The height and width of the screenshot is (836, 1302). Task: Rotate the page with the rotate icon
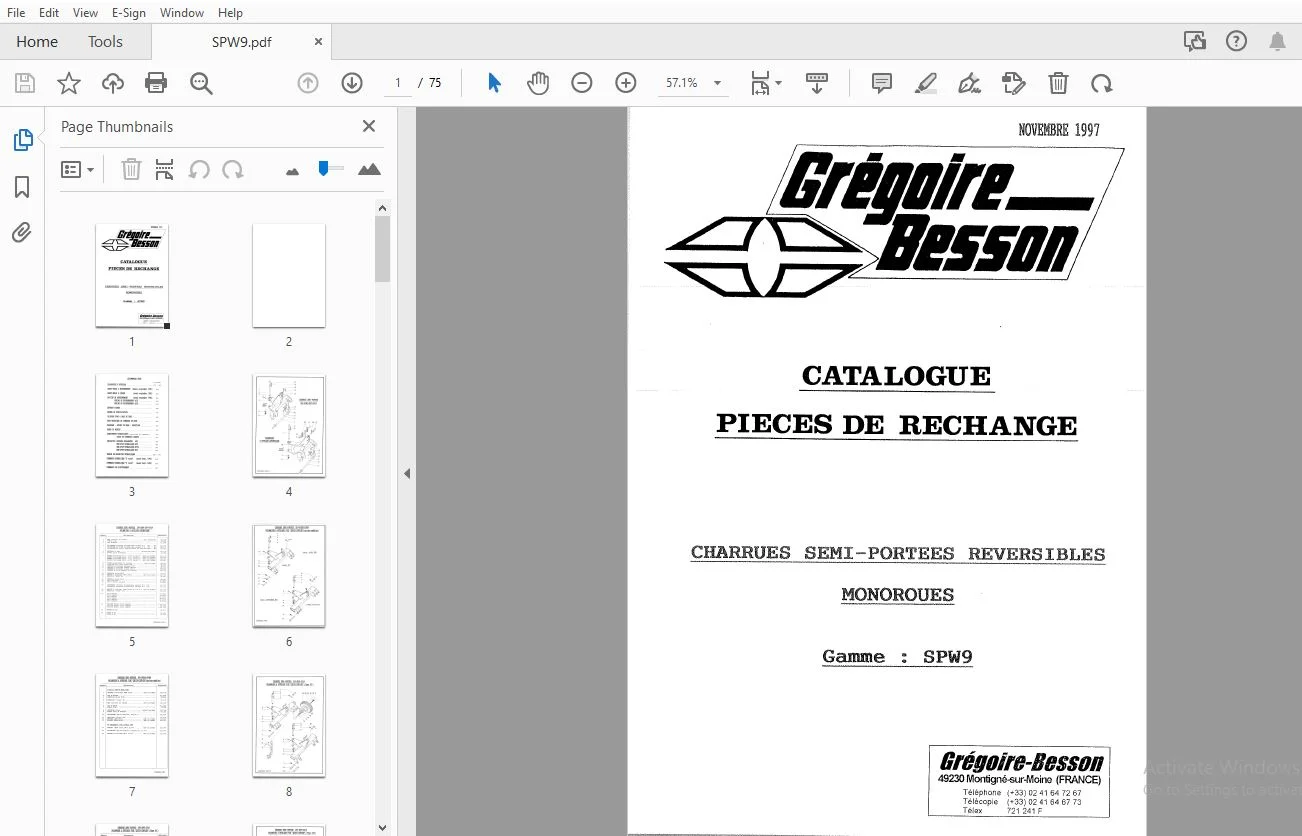(x=1102, y=83)
